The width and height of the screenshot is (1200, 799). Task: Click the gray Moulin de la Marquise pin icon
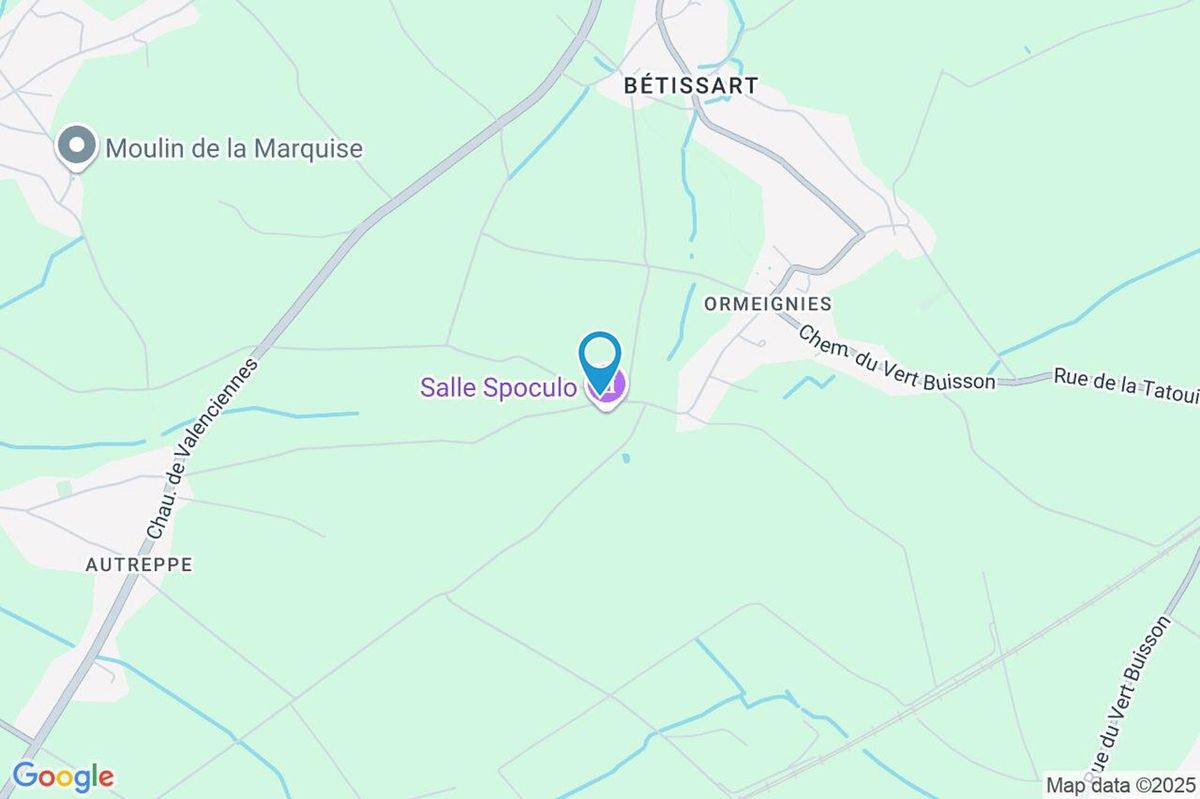pos(77,149)
